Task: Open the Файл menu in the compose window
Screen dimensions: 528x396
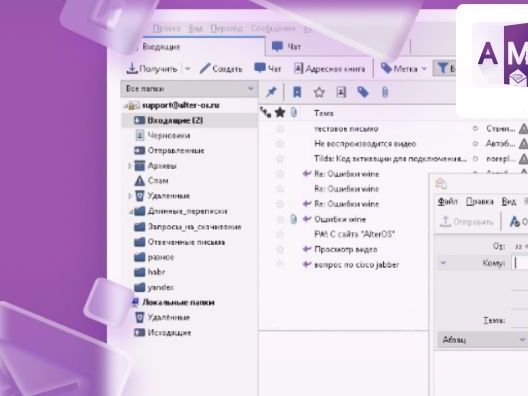Action: point(448,202)
